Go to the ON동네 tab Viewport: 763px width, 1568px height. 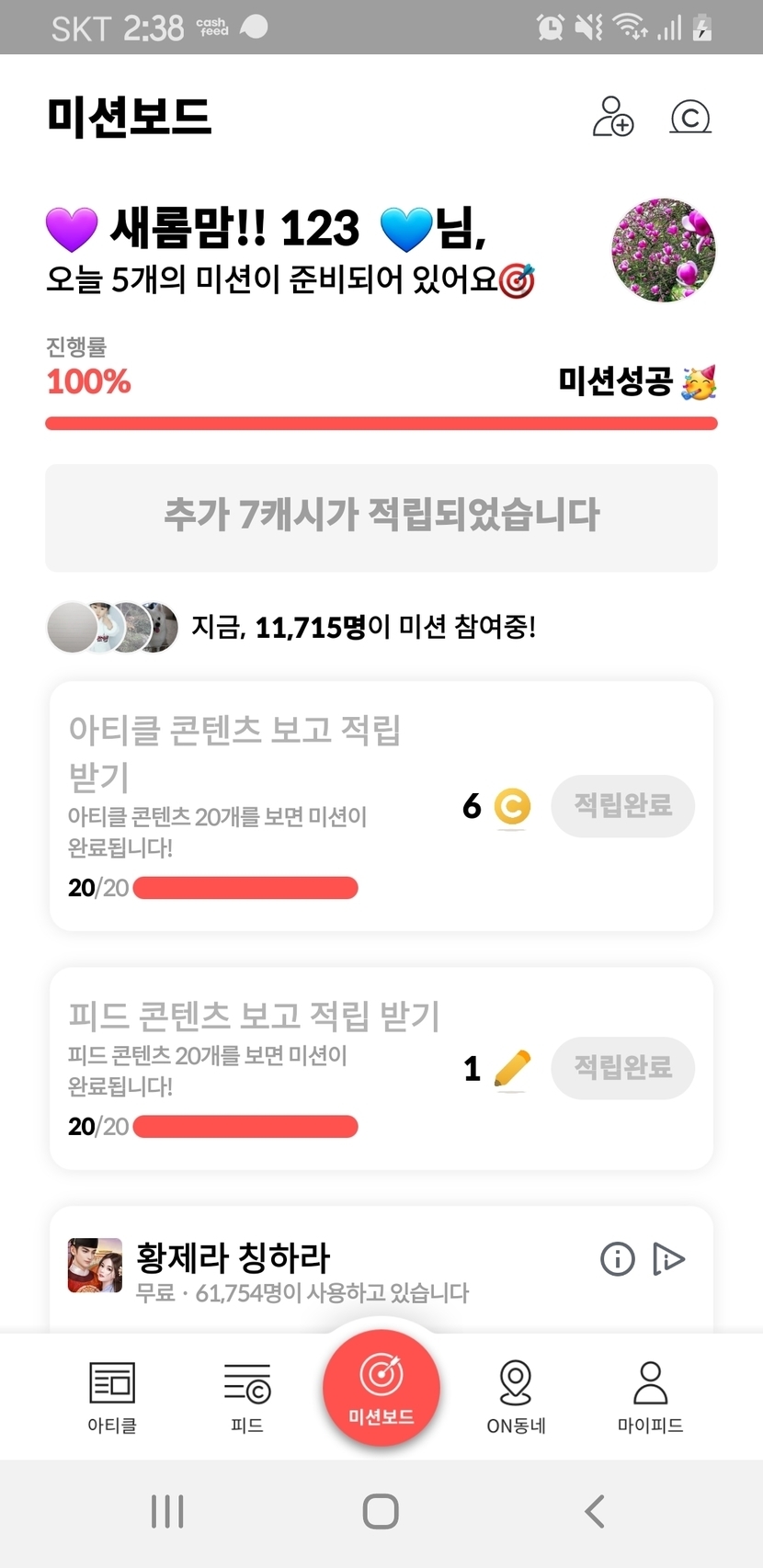[x=516, y=1396]
